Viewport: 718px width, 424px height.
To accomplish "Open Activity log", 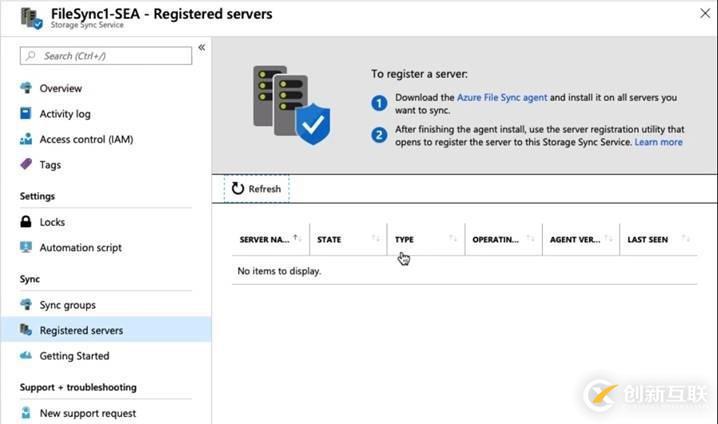I will click(x=65, y=114).
